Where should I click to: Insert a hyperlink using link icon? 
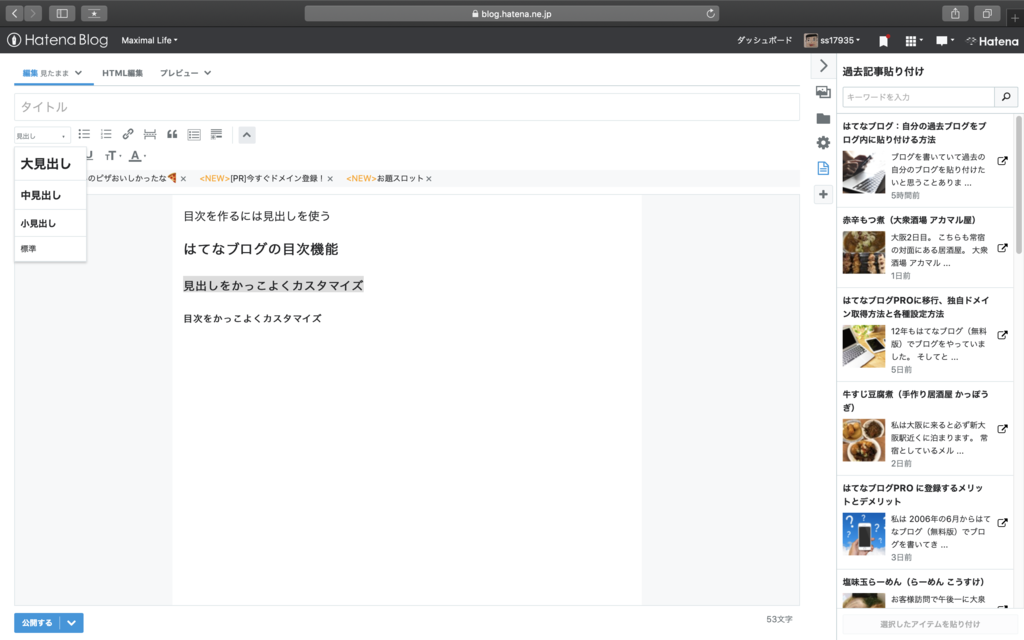click(x=128, y=135)
